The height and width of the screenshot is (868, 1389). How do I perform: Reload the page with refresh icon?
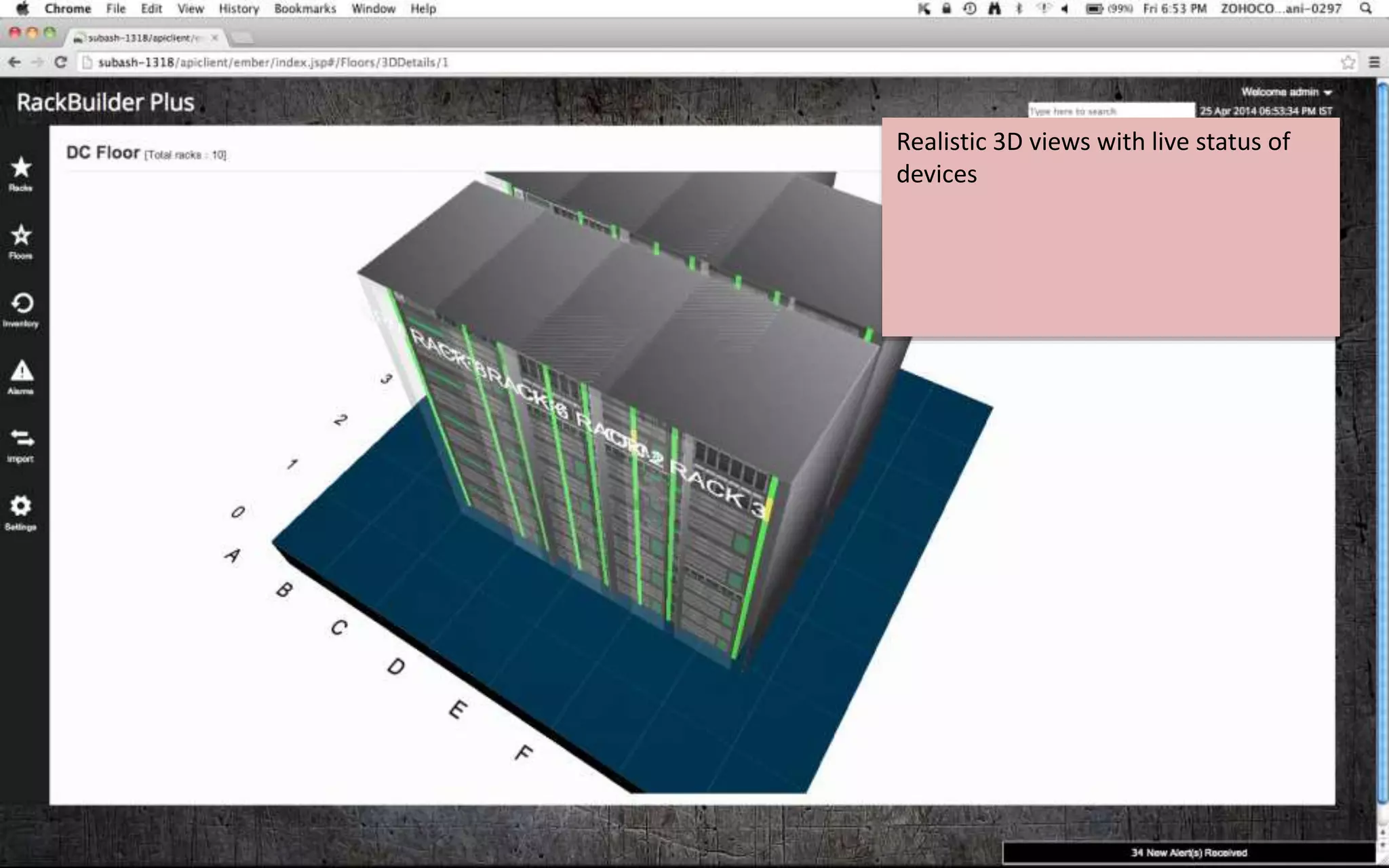[x=60, y=62]
